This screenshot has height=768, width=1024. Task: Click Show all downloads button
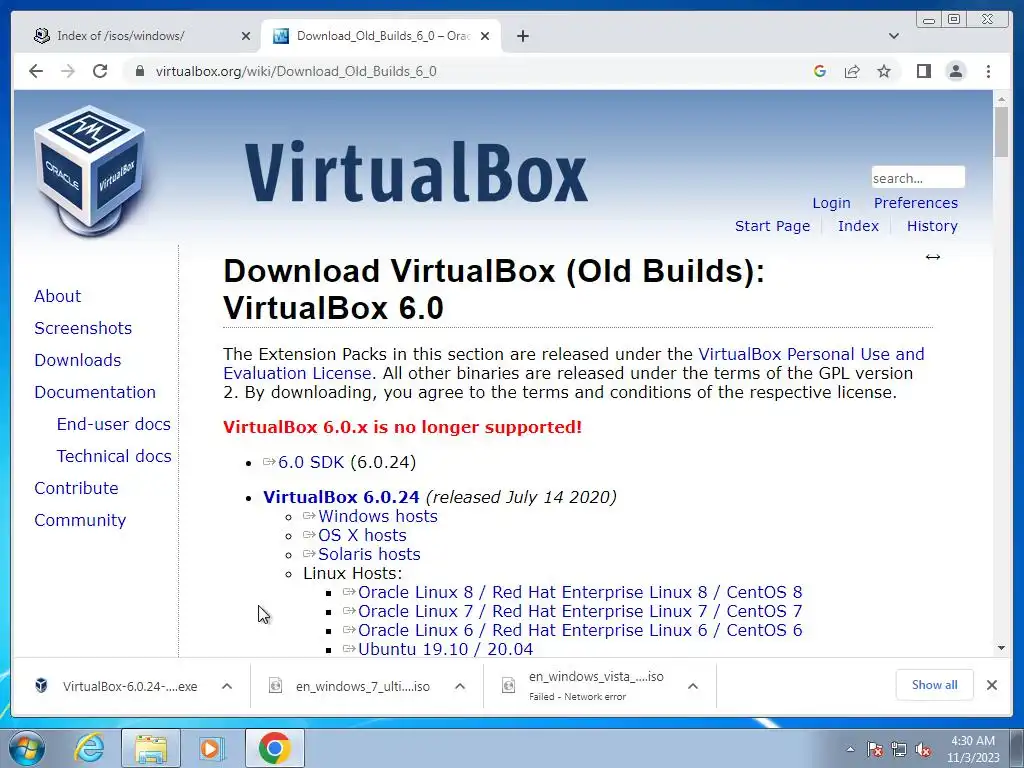[x=935, y=684]
